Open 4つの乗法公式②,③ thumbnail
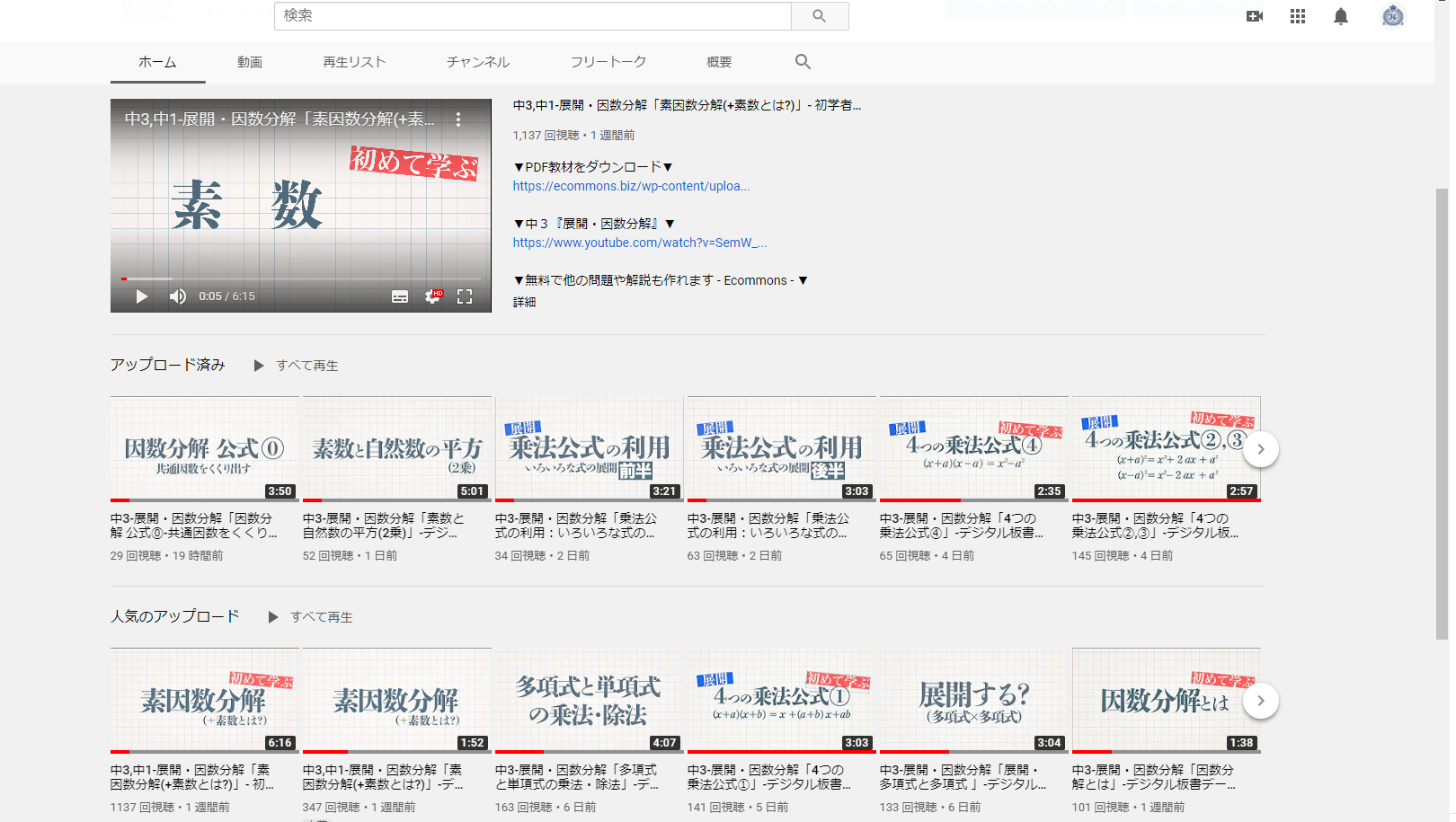The image size is (1456, 822). (1167, 449)
